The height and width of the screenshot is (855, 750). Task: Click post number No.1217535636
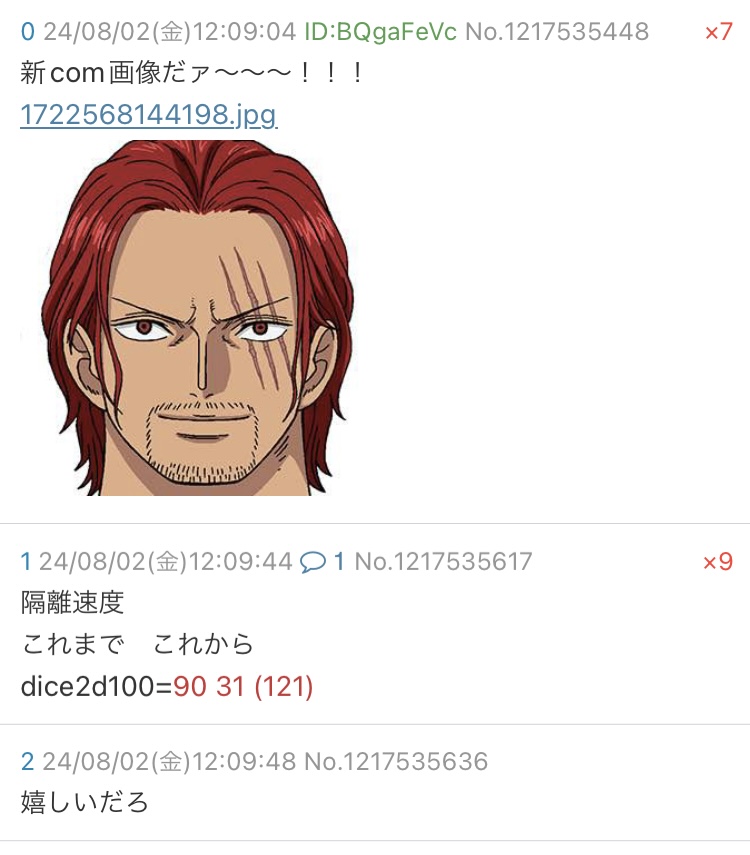coord(396,762)
